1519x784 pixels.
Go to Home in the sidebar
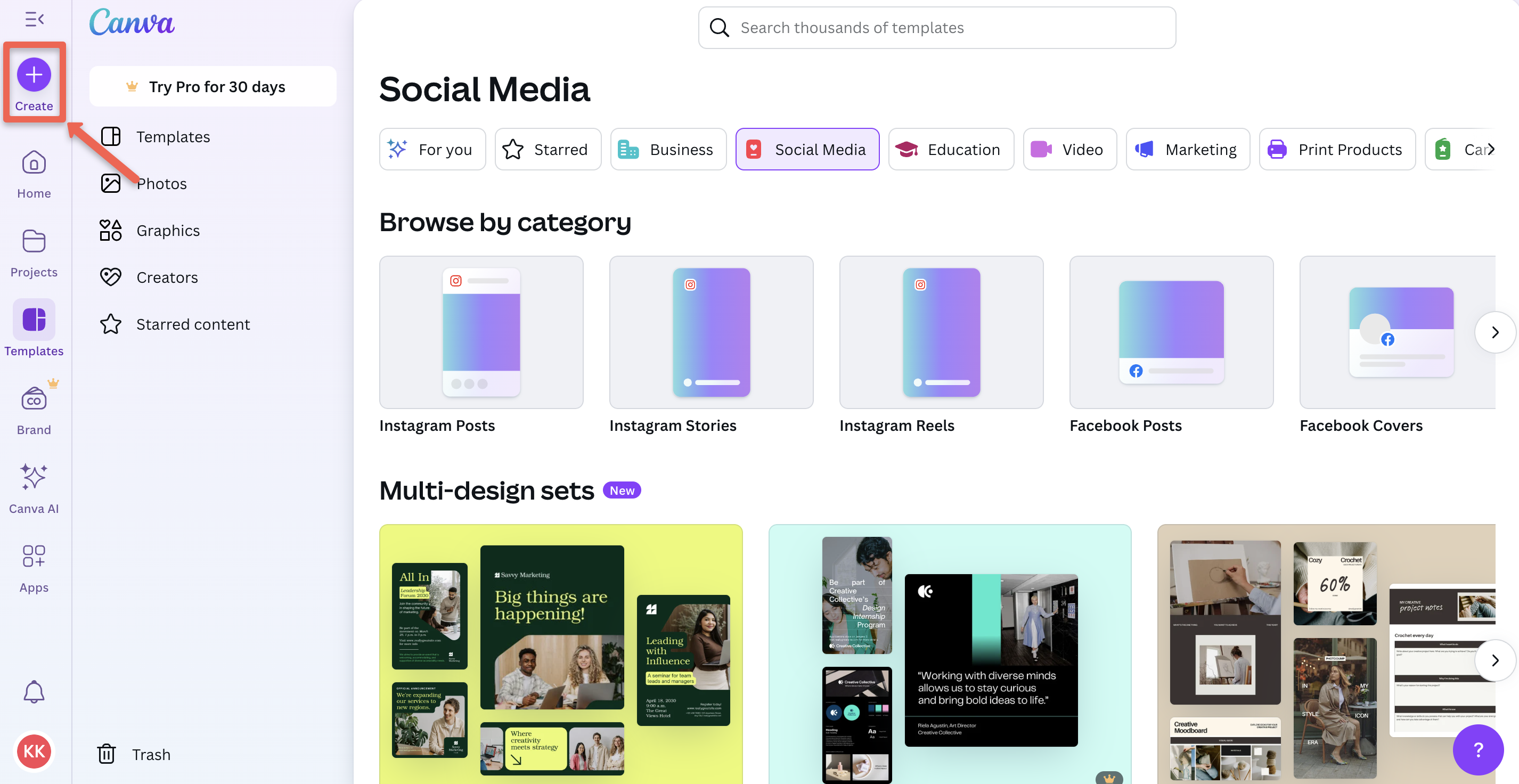coord(34,175)
